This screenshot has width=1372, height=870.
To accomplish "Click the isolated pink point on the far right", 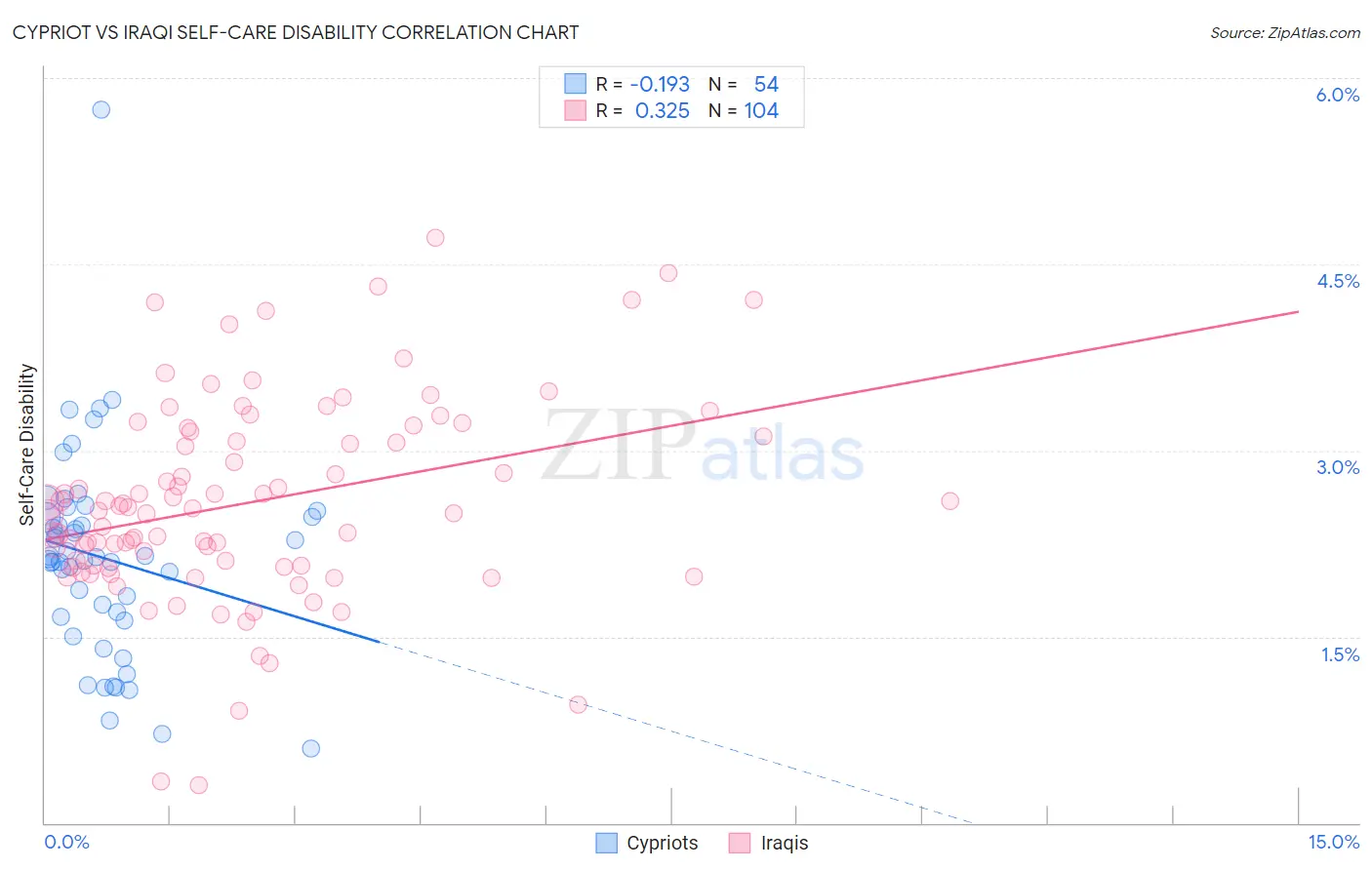I will click(949, 501).
